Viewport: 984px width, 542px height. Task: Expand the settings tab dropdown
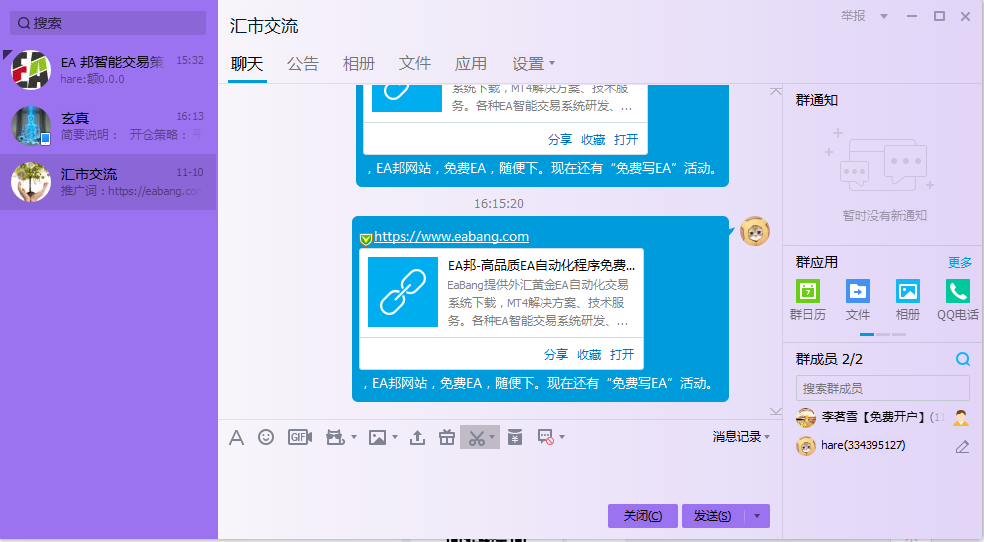pos(552,63)
